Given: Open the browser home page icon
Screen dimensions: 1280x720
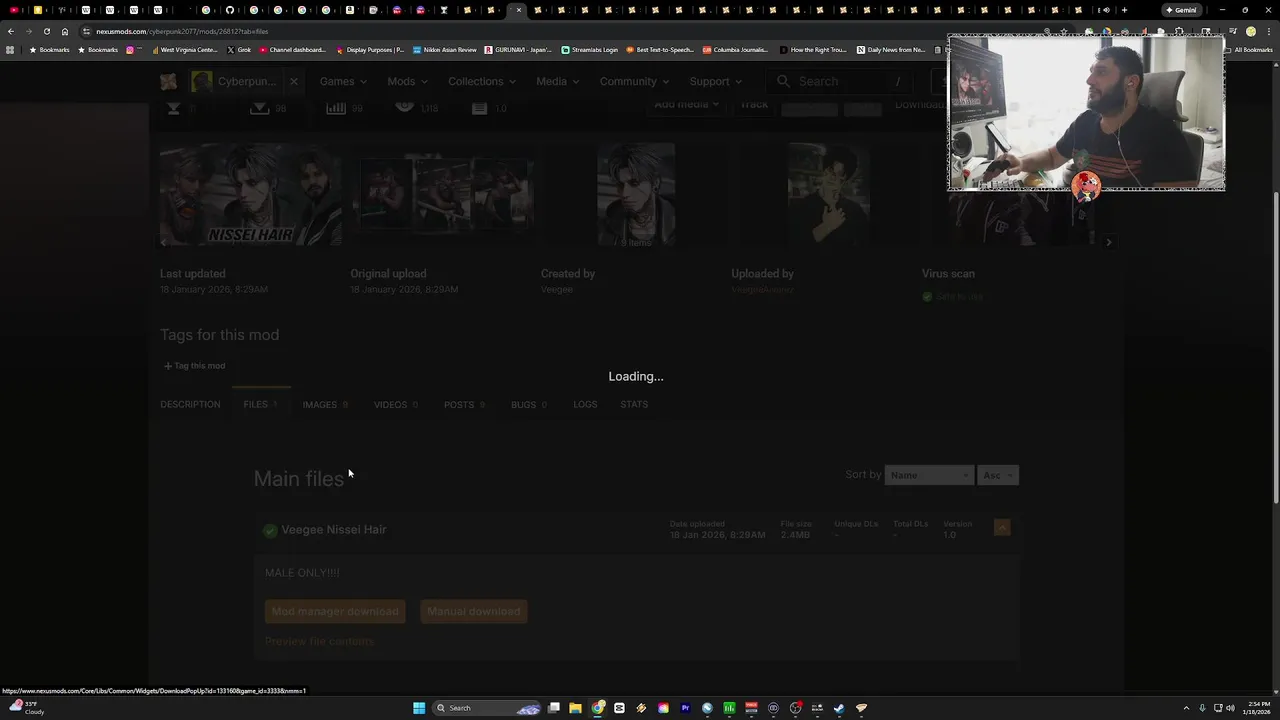Looking at the screenshot, I should (x=65, y=31).
